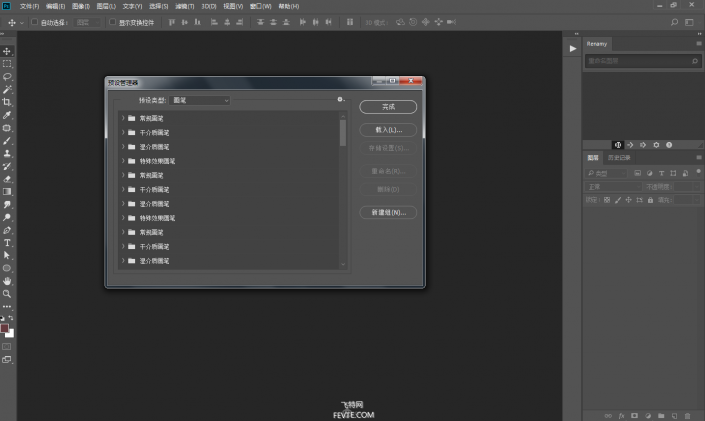The width and height of the screenshot is (705, 421).
Task: Click the 新建组(N)... button
Action: coord(388,212)
